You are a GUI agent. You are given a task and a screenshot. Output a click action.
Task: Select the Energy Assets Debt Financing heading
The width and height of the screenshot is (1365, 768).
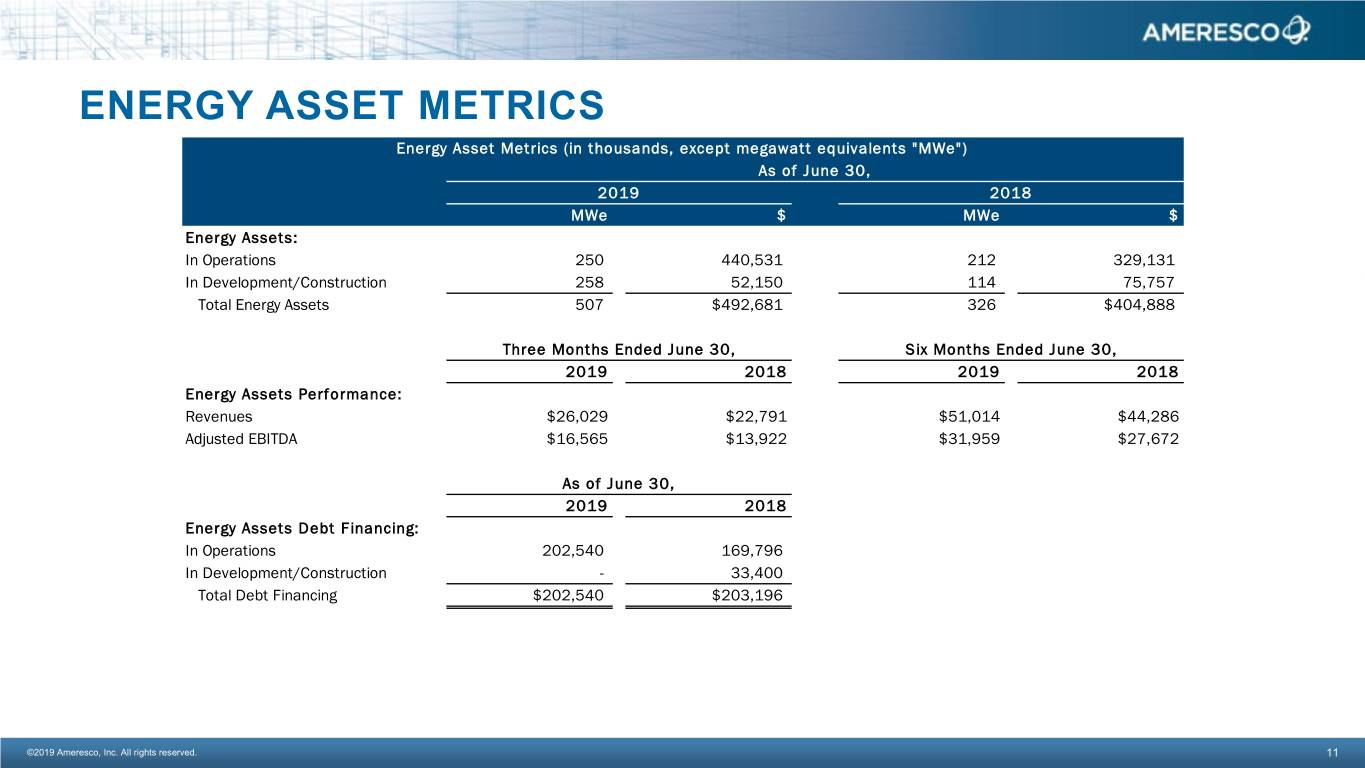[x=302, y=528]
